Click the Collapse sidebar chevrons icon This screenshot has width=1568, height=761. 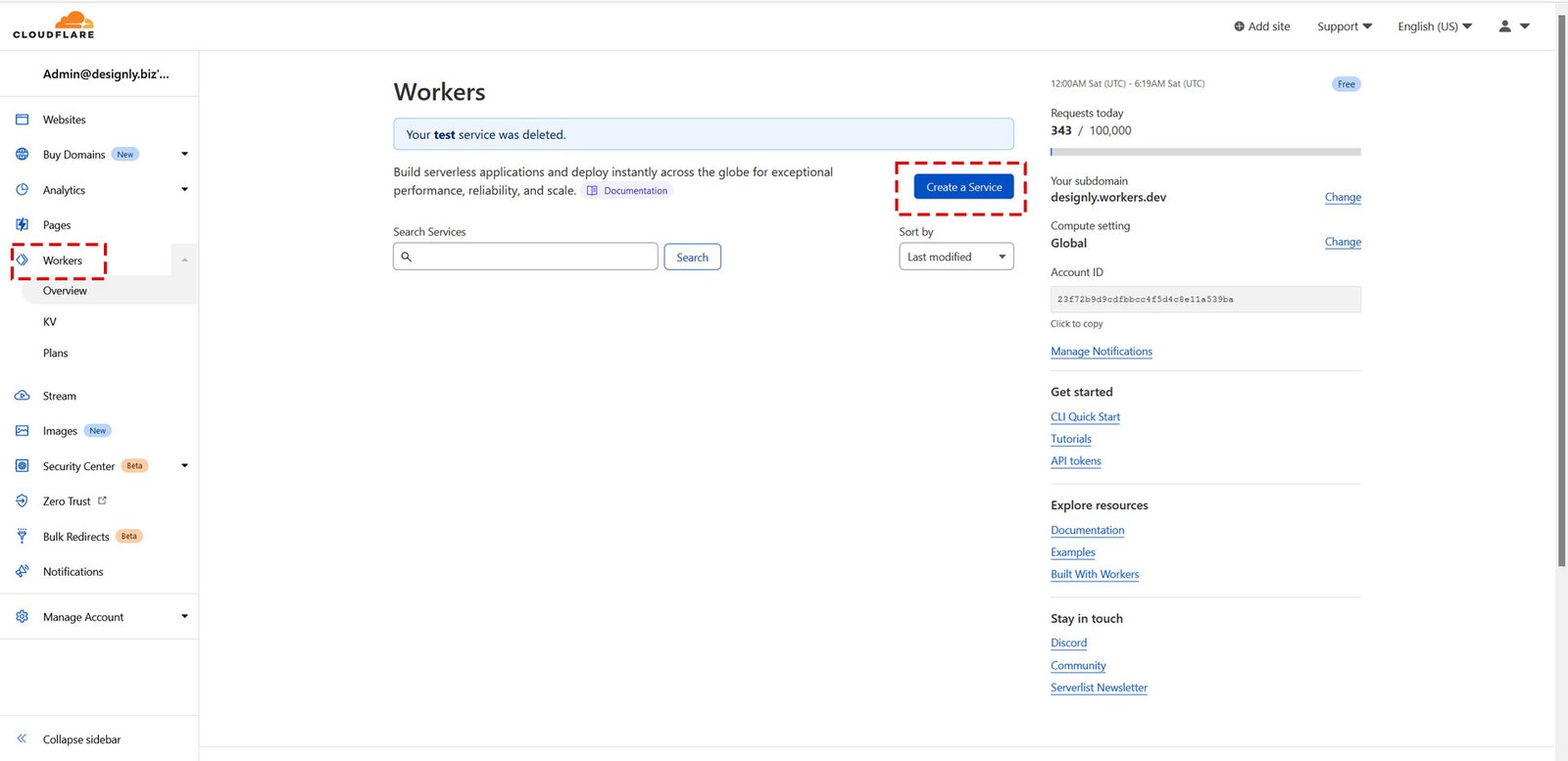click(22, 739)
